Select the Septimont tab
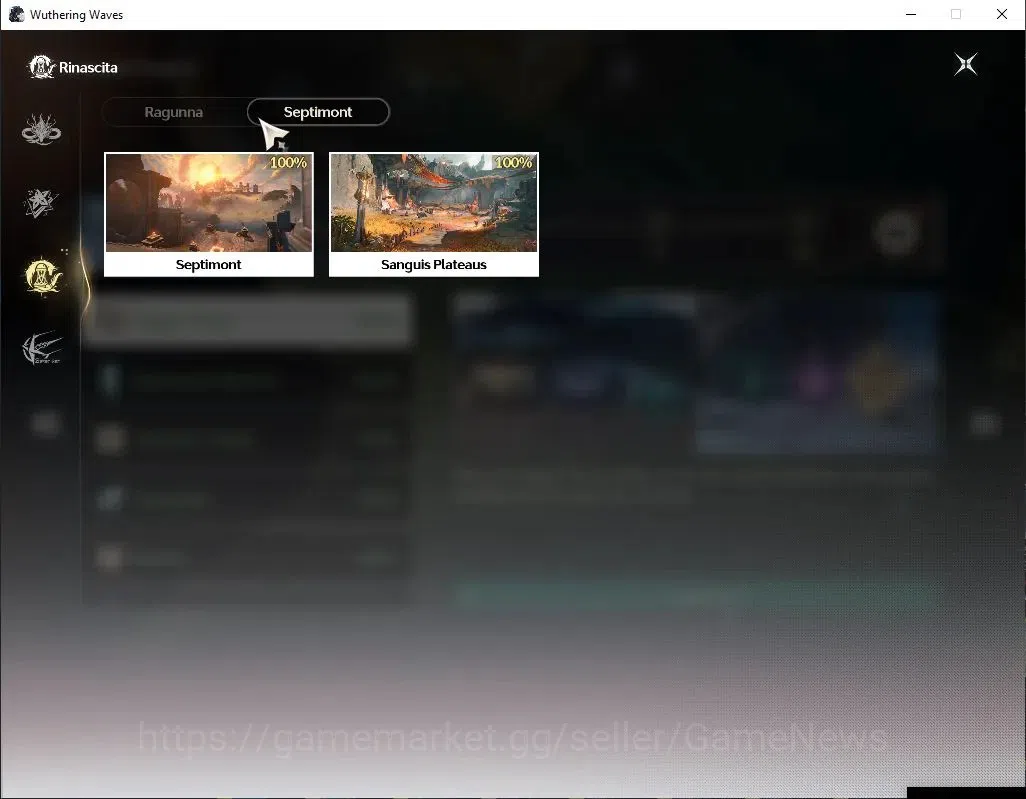Viewport: 1026px width, 799px height. click(x=318, y=112)
